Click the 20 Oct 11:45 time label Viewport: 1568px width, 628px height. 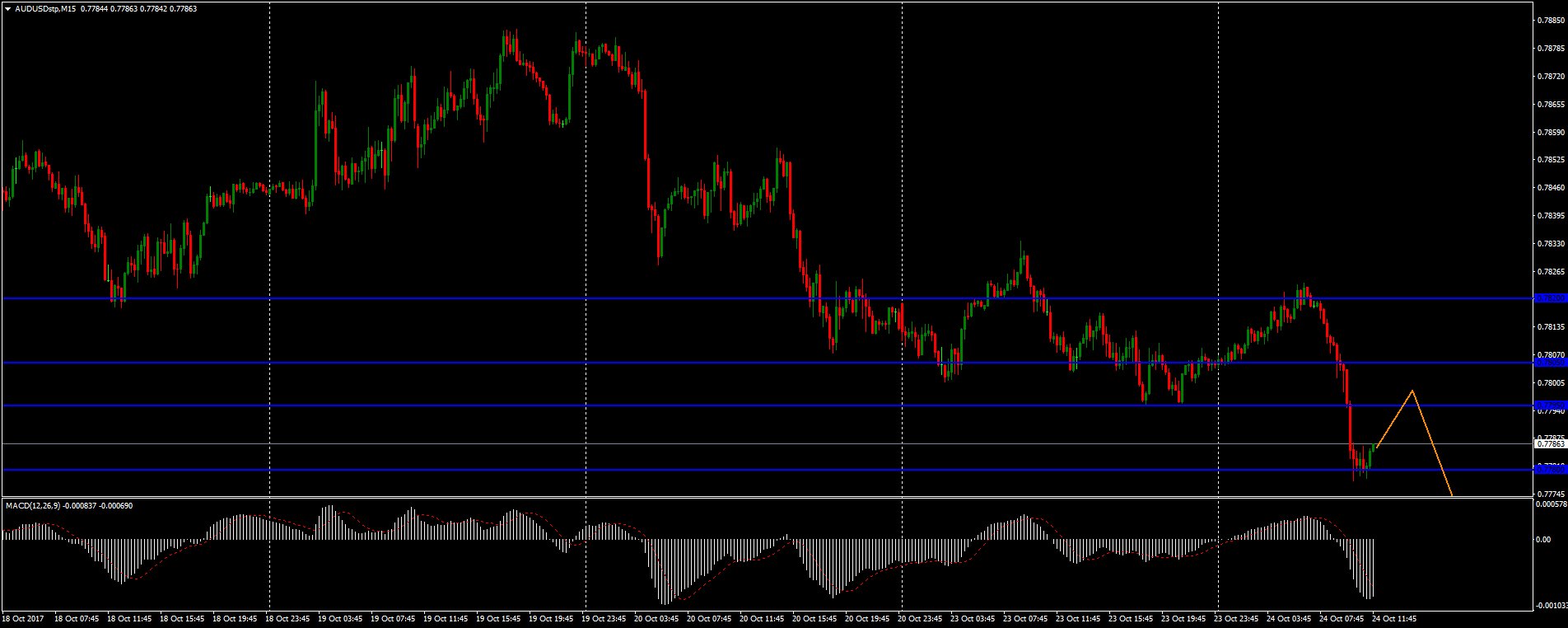pyautogui.click(x=761, y=618)
